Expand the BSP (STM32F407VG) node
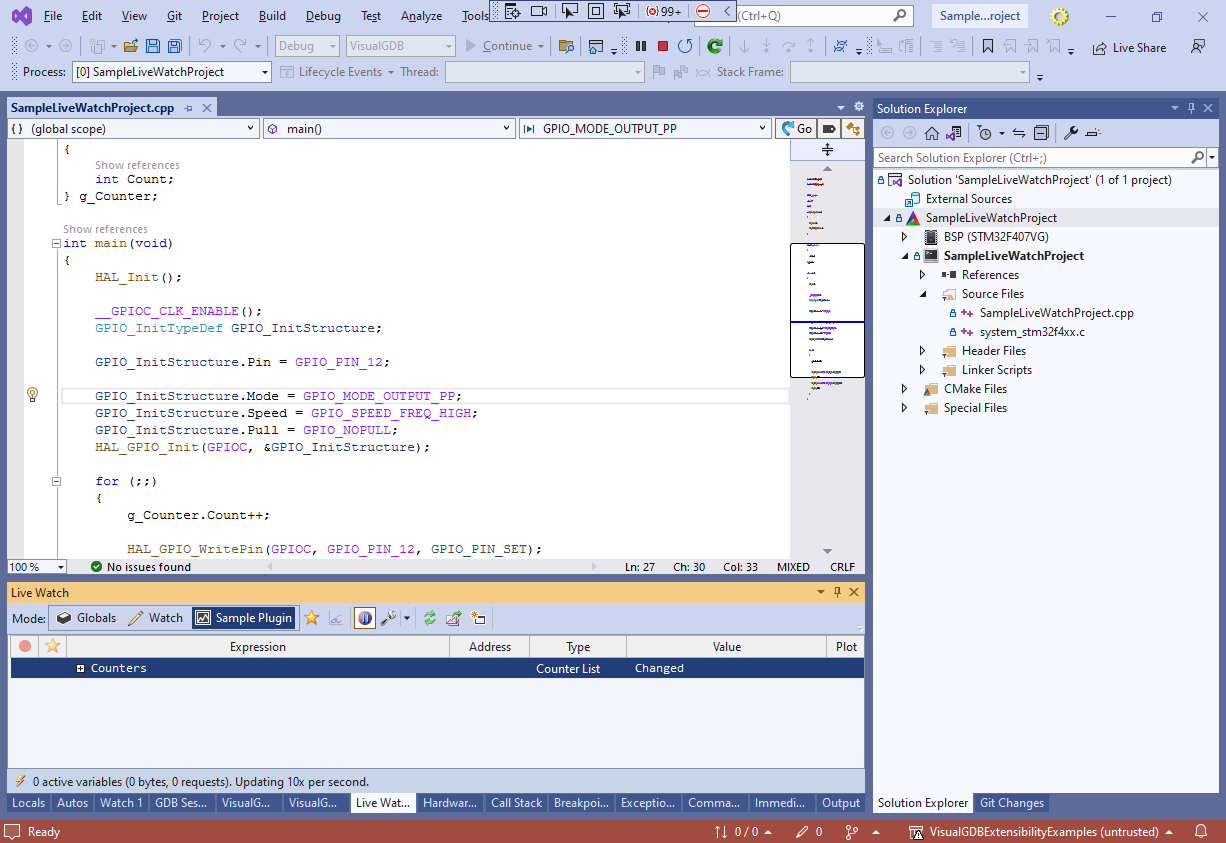This screenshot has width=1226, height=843. pyautogui.click(x=904, y=237)
